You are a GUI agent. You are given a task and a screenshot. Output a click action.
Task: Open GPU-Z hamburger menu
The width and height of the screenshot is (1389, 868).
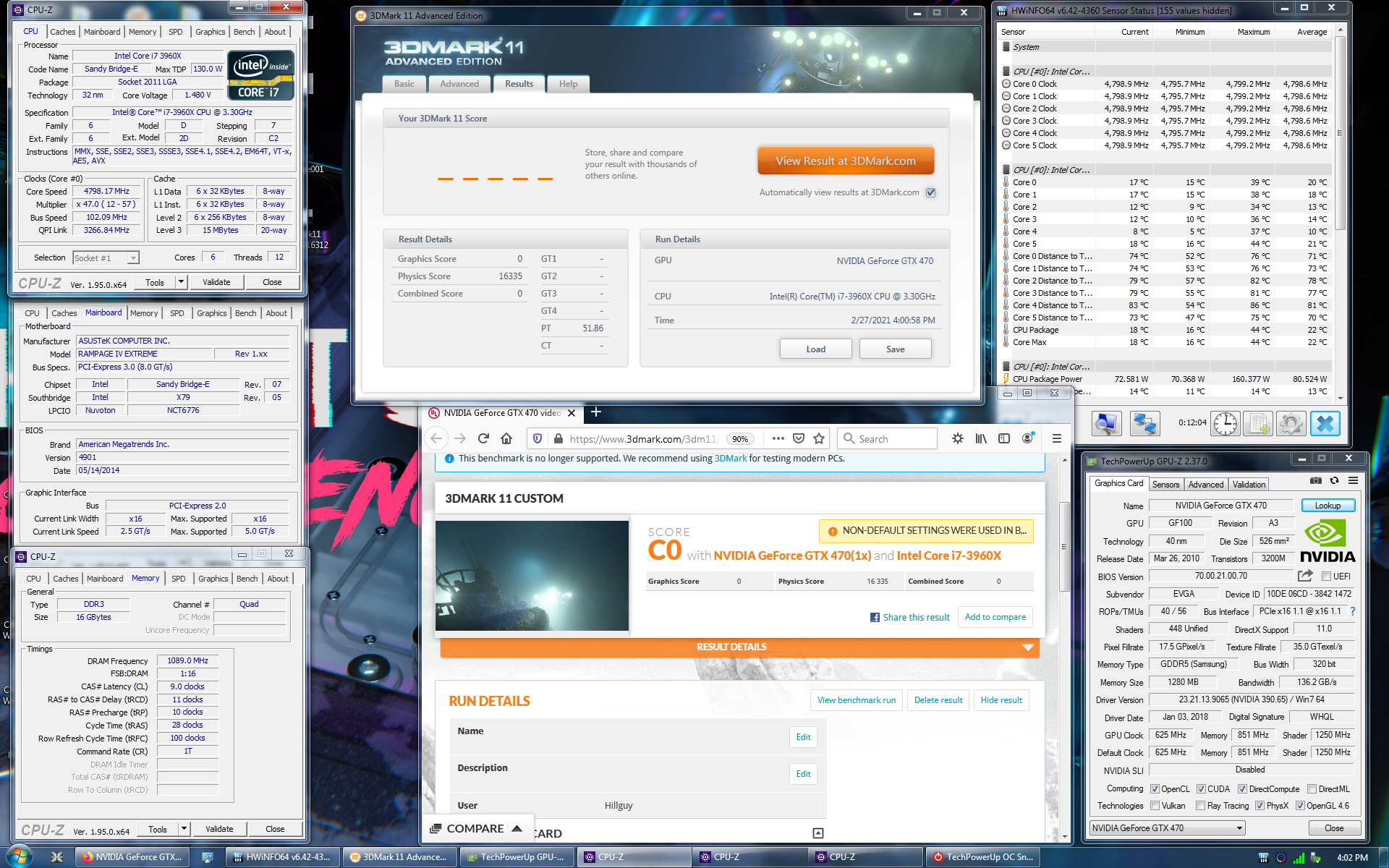pos(1353,480)
